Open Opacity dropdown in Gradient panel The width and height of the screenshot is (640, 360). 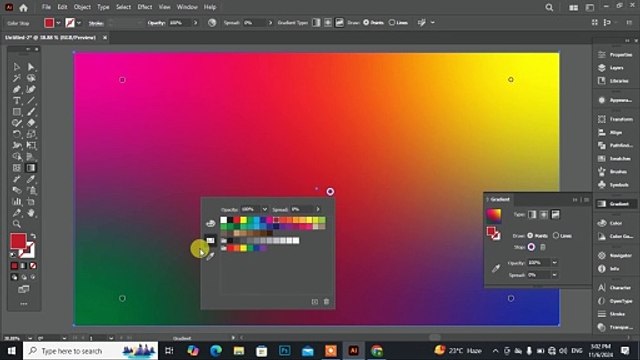point(554,262)
